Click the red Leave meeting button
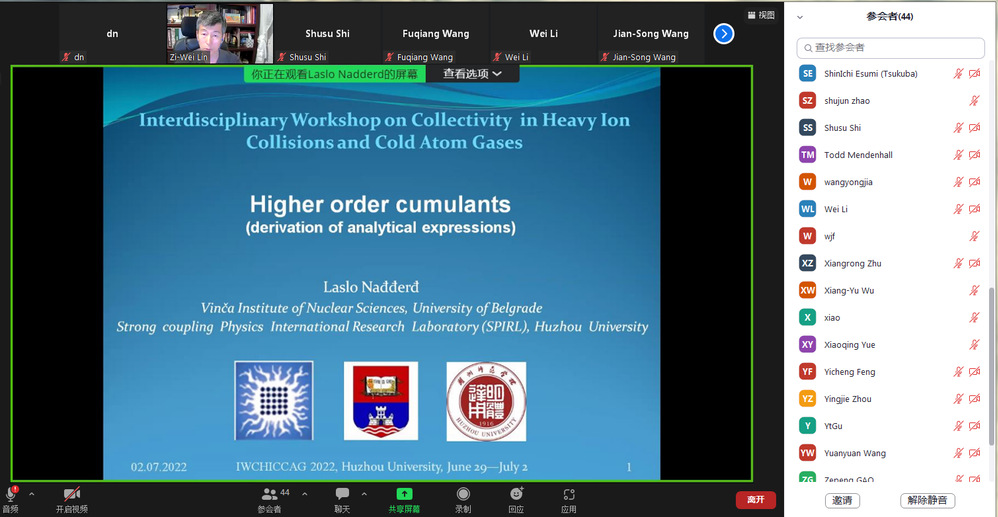This screenshot has height=517, width=998. 755,499
